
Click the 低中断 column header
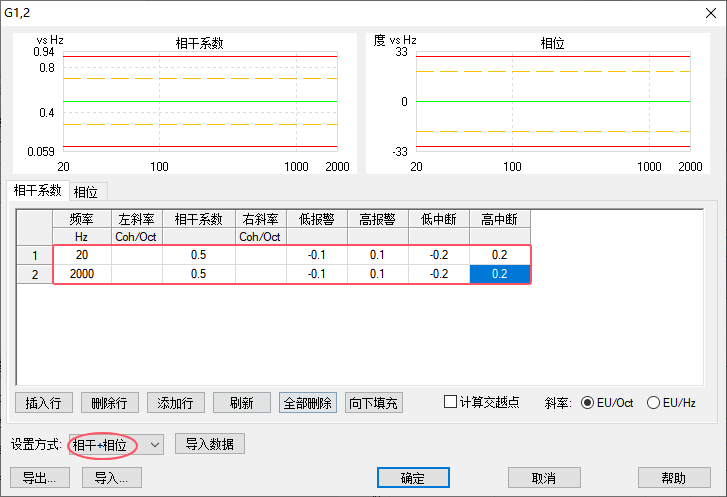pos(439,219)
